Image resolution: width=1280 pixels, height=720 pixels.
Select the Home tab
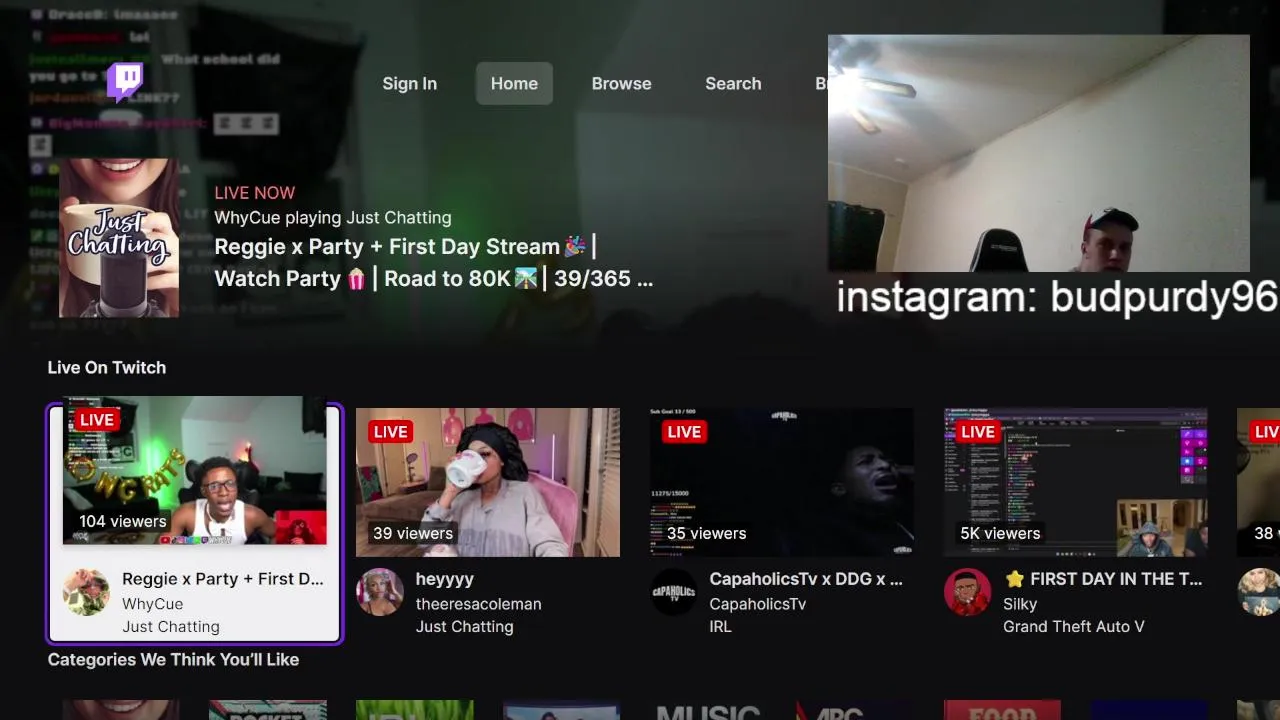[x=514, y=83]
